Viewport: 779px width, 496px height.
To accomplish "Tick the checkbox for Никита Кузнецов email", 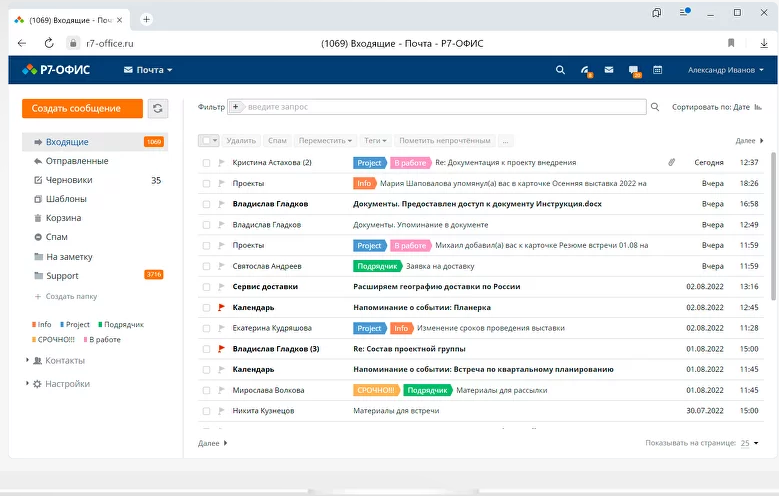I will 206,411.
